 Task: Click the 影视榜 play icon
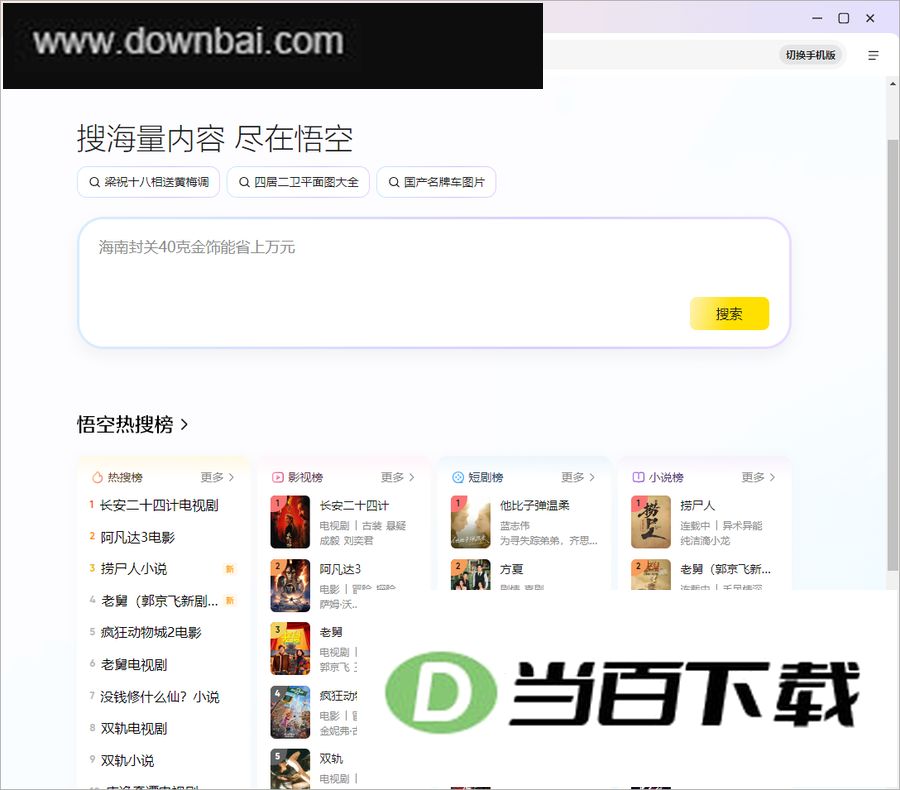(278, 477)
